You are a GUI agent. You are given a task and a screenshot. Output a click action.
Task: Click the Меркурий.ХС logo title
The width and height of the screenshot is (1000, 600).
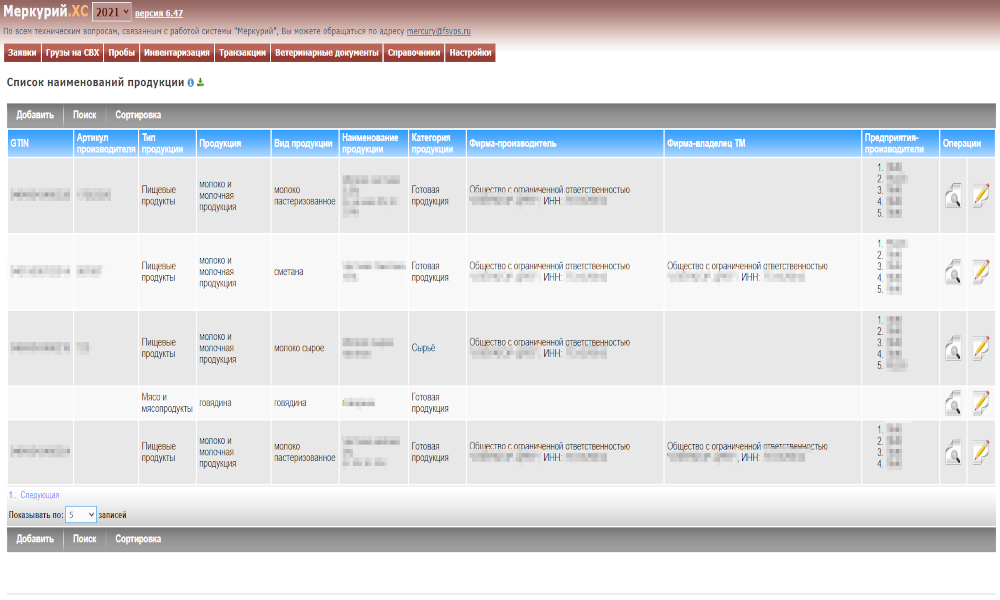click(x=45, y=11)
